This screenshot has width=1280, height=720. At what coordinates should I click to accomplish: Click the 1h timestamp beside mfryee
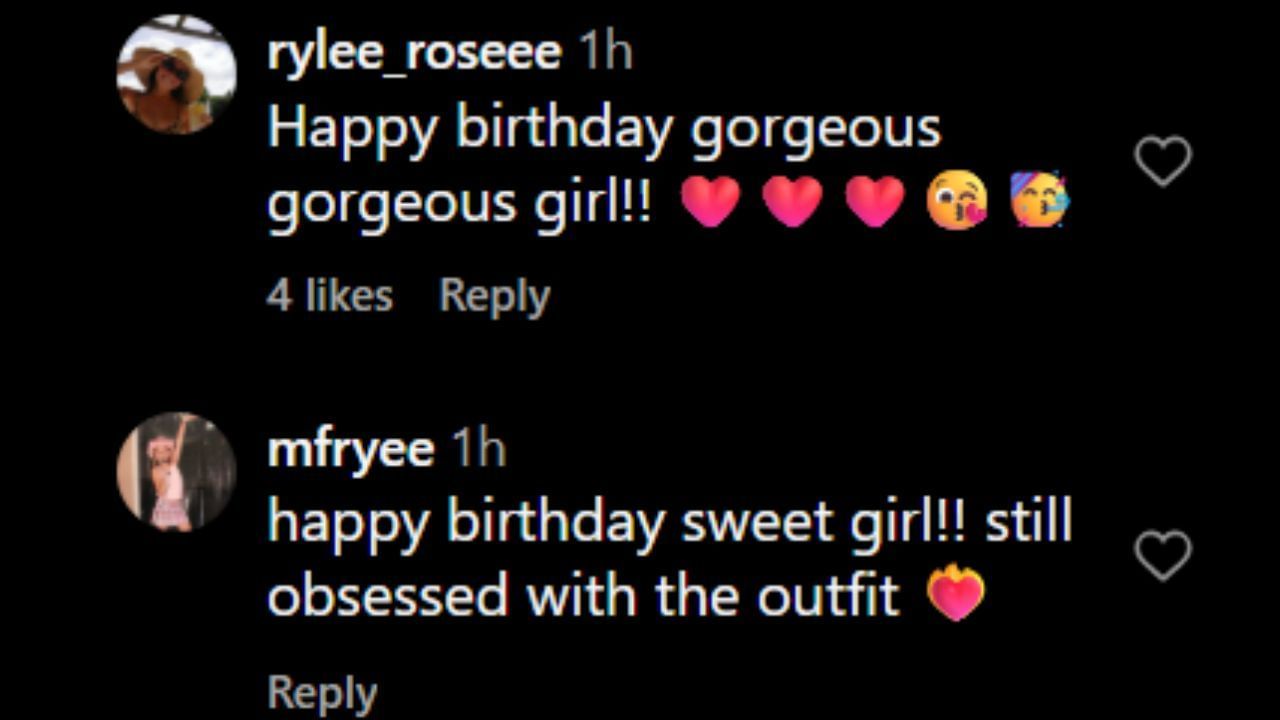[x=479, y=449]
